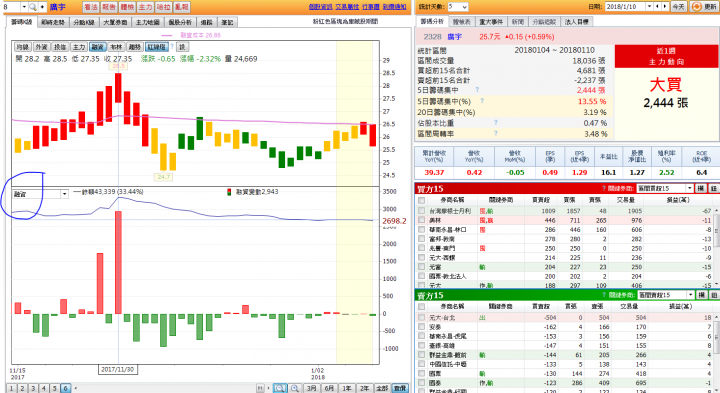Switch to the 即時走勢 tab
720x393 pixels.
(53, 22)
